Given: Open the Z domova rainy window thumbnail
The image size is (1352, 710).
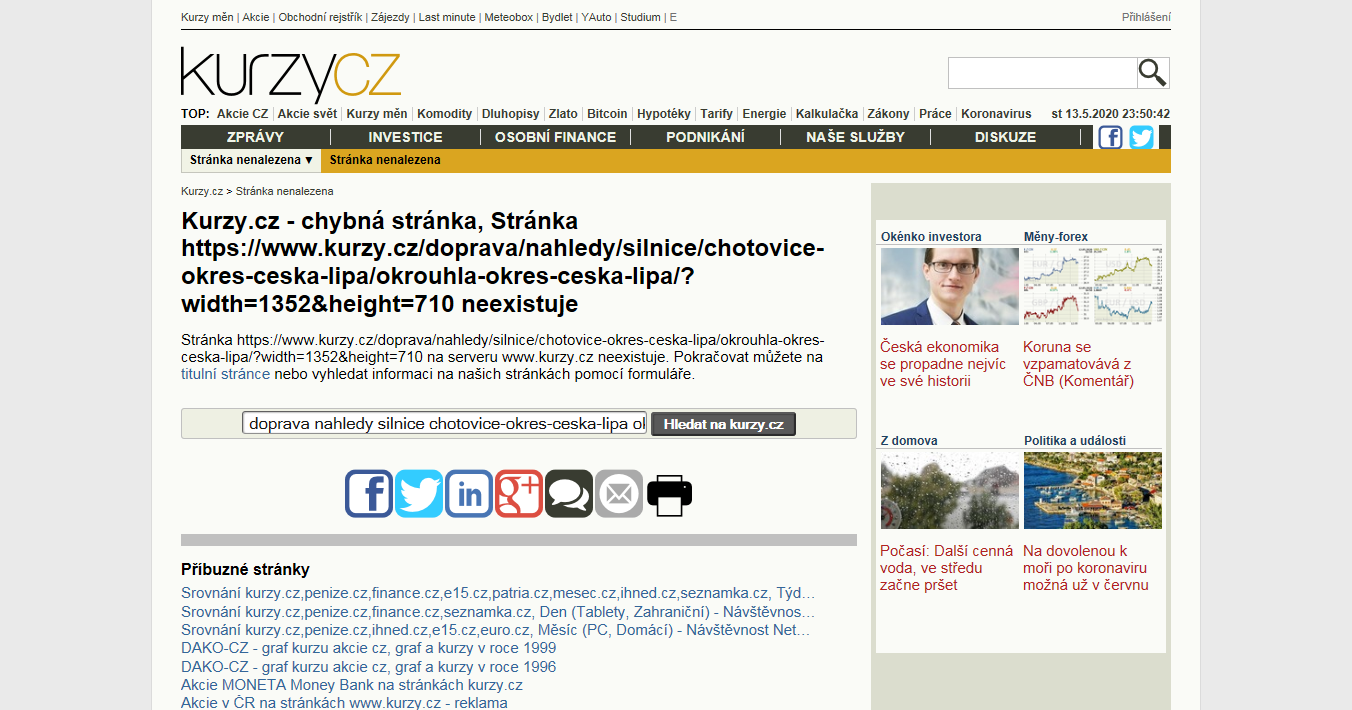Looking at the screenshot, I should 950,490.
